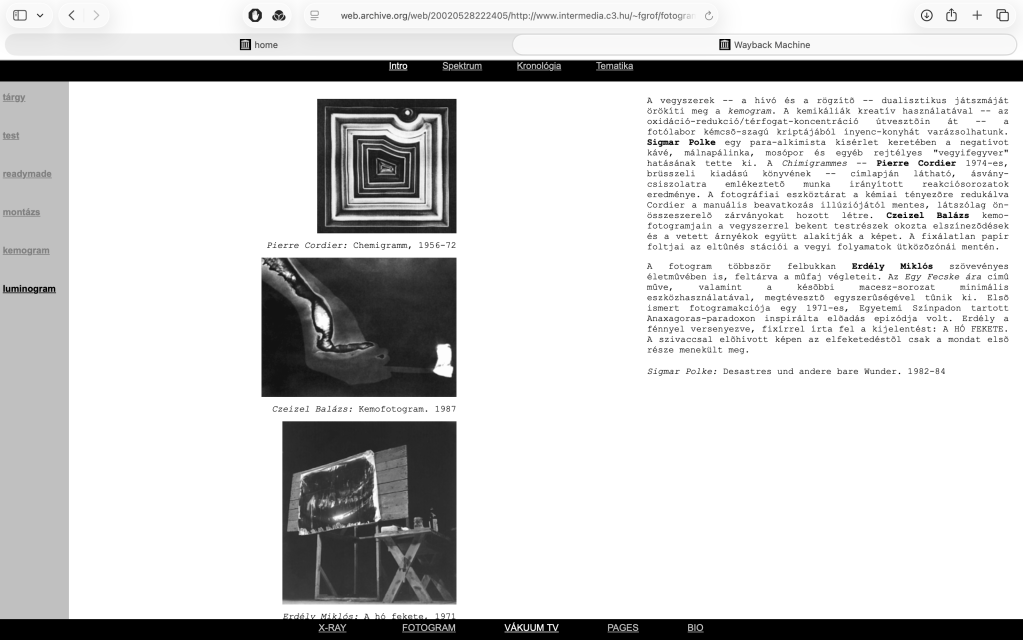Switch to the home tab
The width and height of the screenshot is (1023, 640).
coord(258,44)
